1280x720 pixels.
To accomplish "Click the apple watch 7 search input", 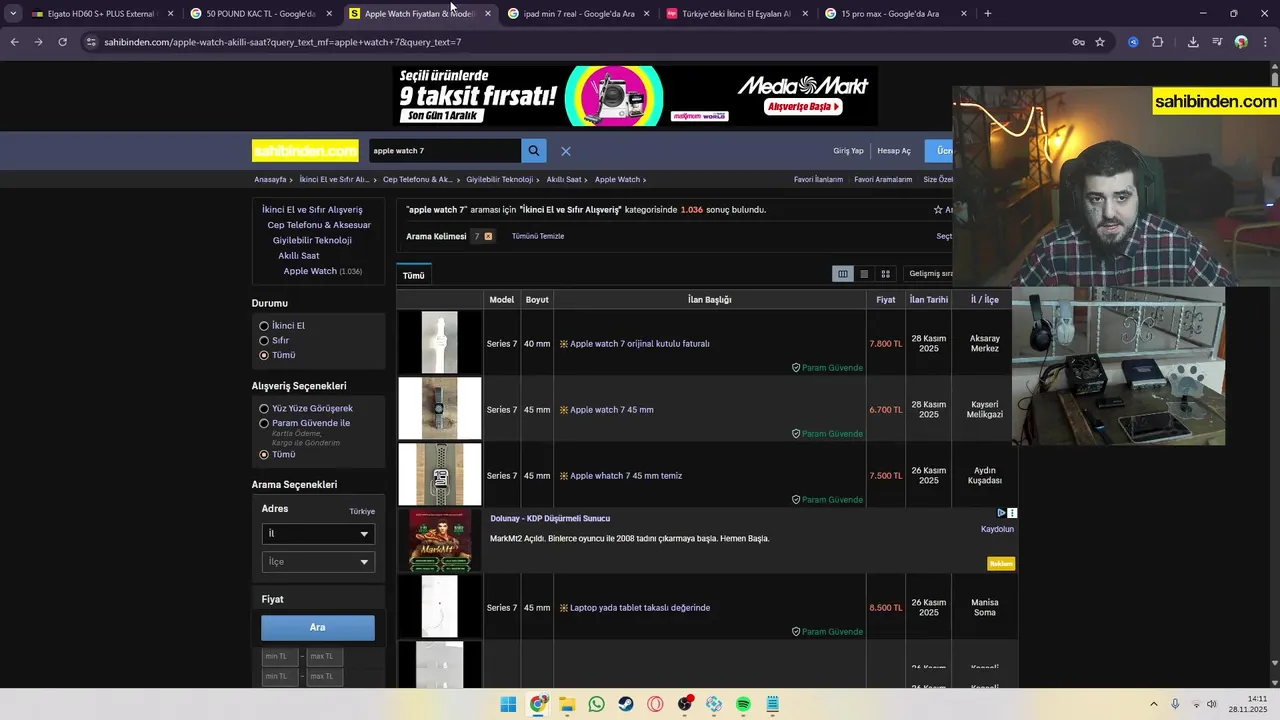I will click(445, 151).
